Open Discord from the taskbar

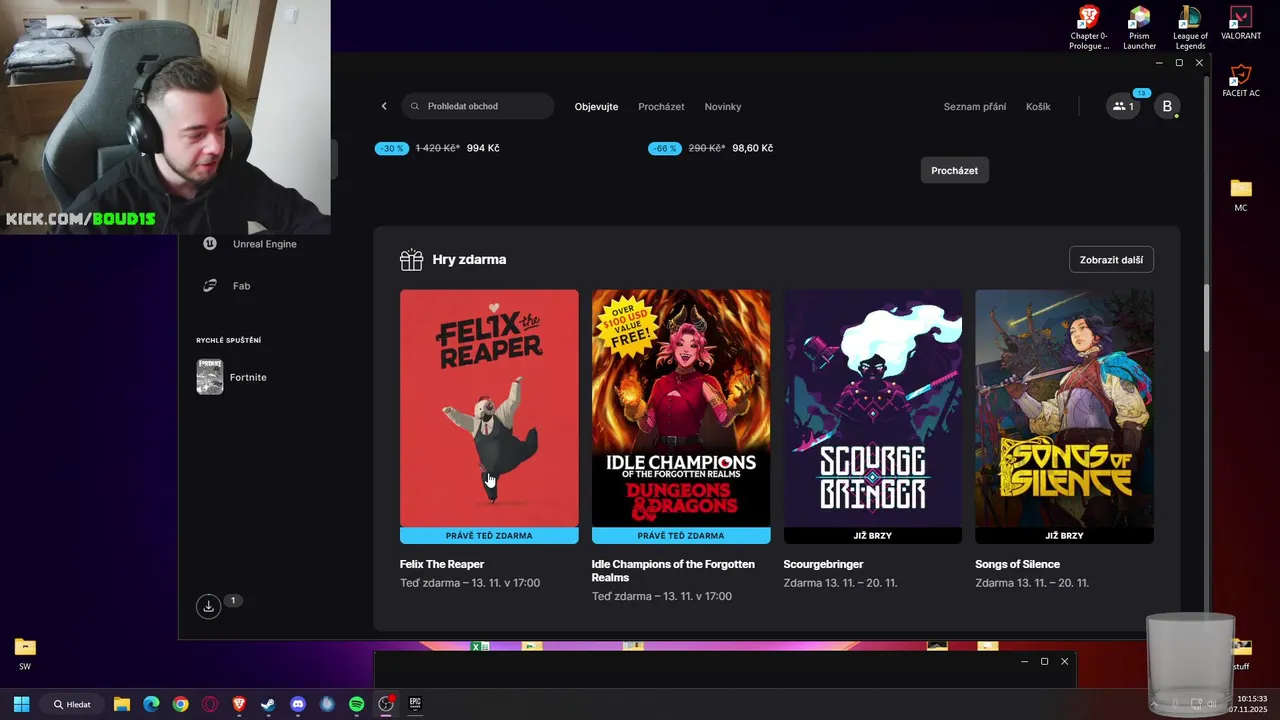click(x=298, y=704)
